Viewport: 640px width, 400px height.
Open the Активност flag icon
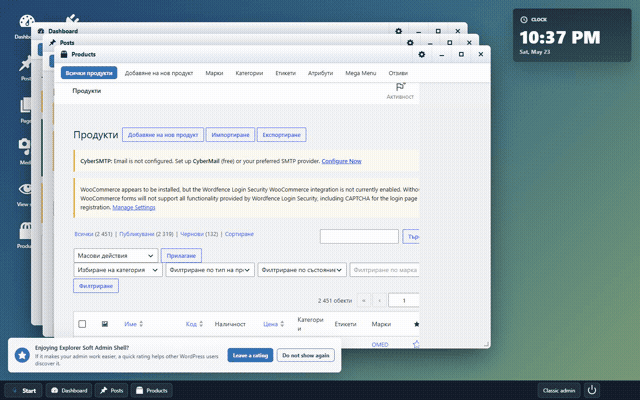(x=400, y=87)
